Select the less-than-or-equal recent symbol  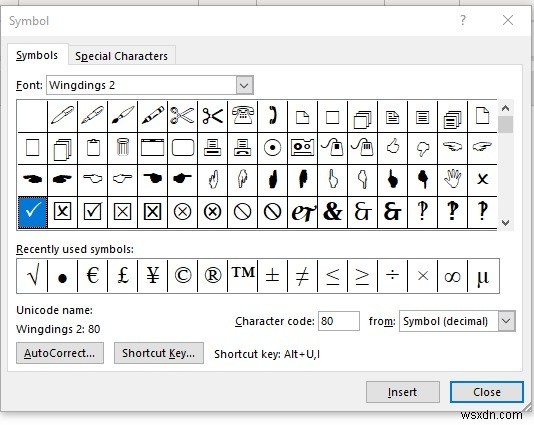point(332,276)
